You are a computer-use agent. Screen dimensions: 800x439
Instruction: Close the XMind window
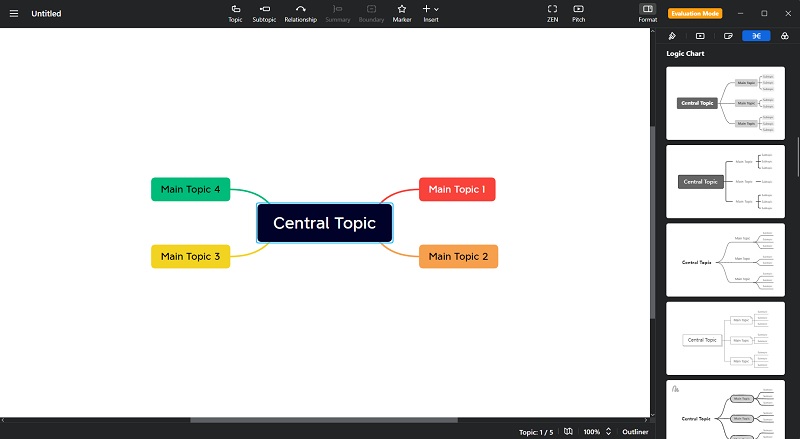788,14
